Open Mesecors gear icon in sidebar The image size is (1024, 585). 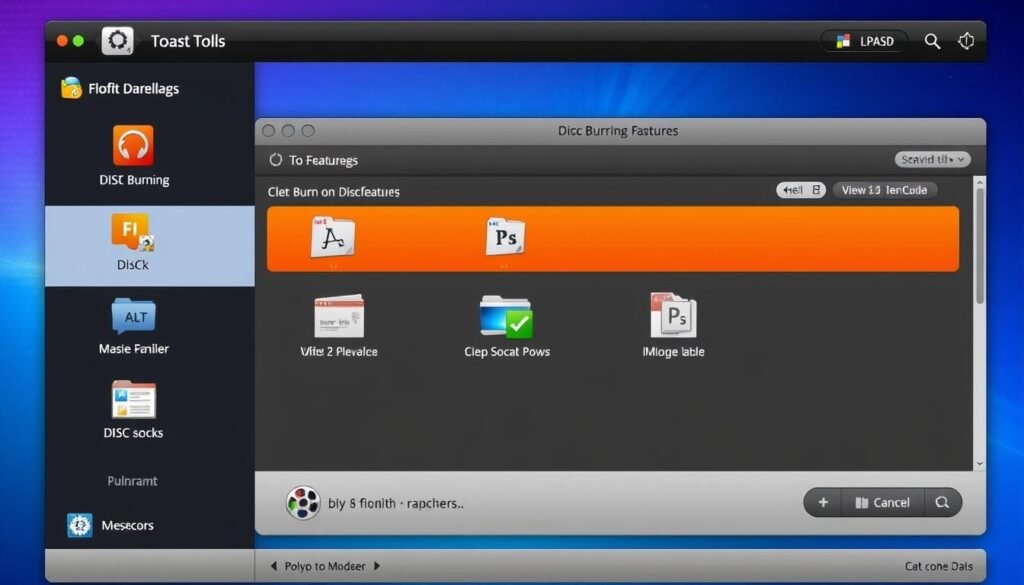(x=79, y=525)
